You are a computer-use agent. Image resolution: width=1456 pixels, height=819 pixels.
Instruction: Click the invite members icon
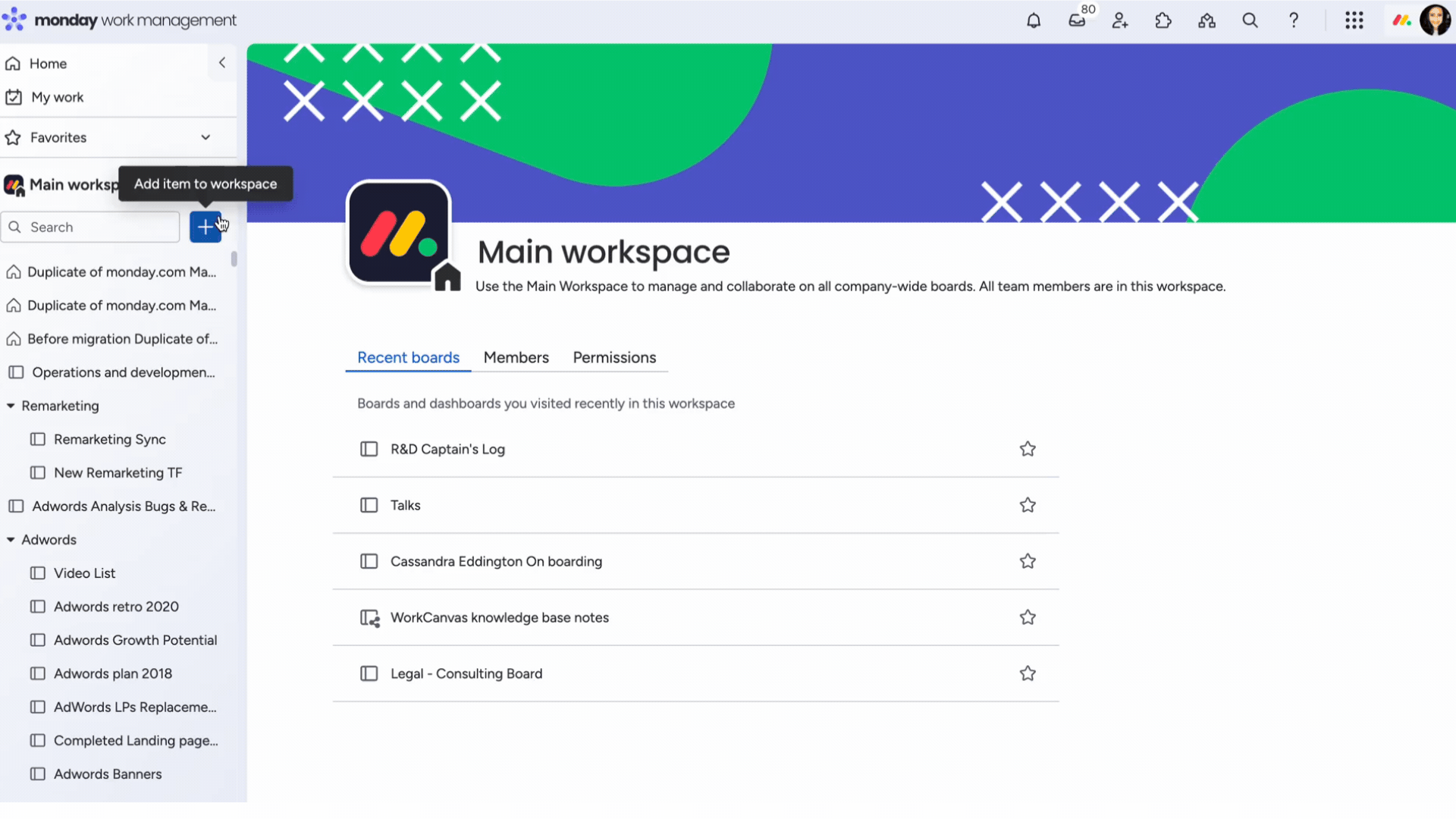click(x=1120, y=20)
